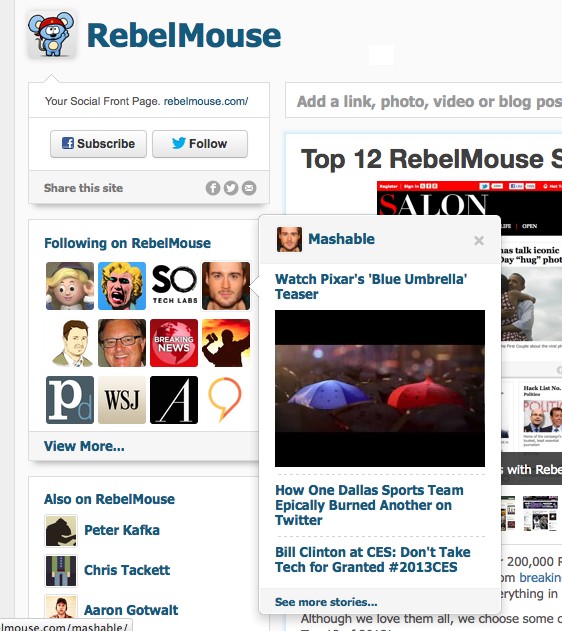562x631 pixels.
Task: Click the RebelMouse mouse mascot logo
Action: tap(51, 35)
